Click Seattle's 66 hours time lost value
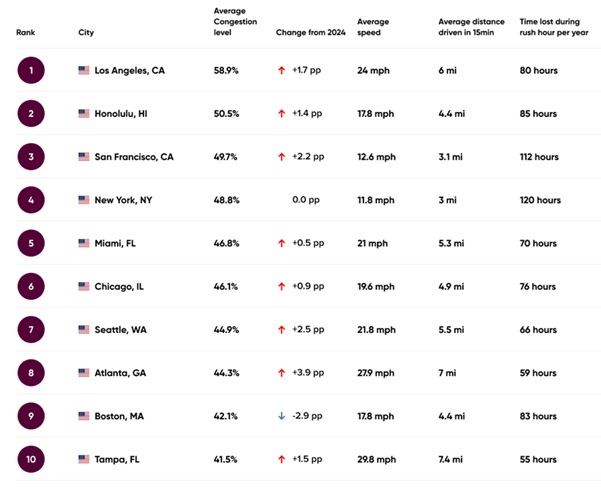601x497 pixels. click(538, 329)
